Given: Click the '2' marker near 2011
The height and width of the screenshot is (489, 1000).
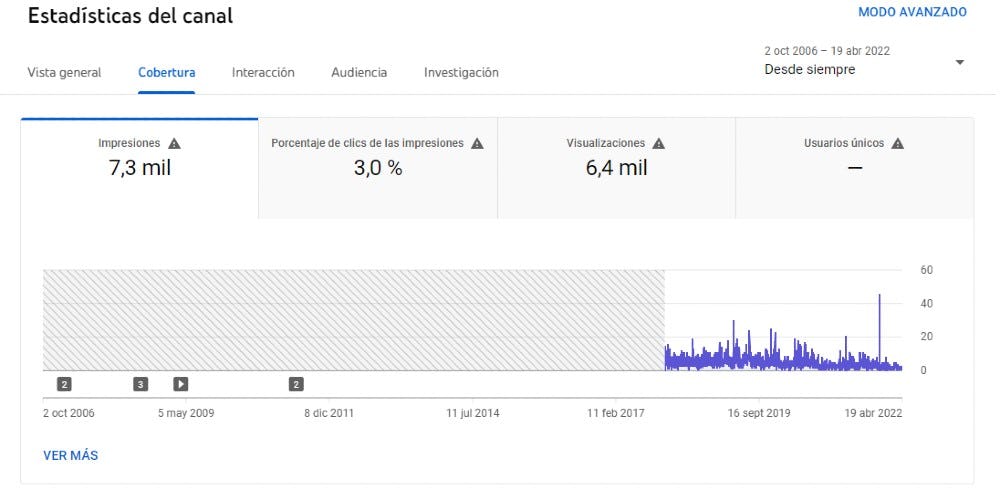Looking at the screenshot, I should pyautogui.click(x=296, y=384).
